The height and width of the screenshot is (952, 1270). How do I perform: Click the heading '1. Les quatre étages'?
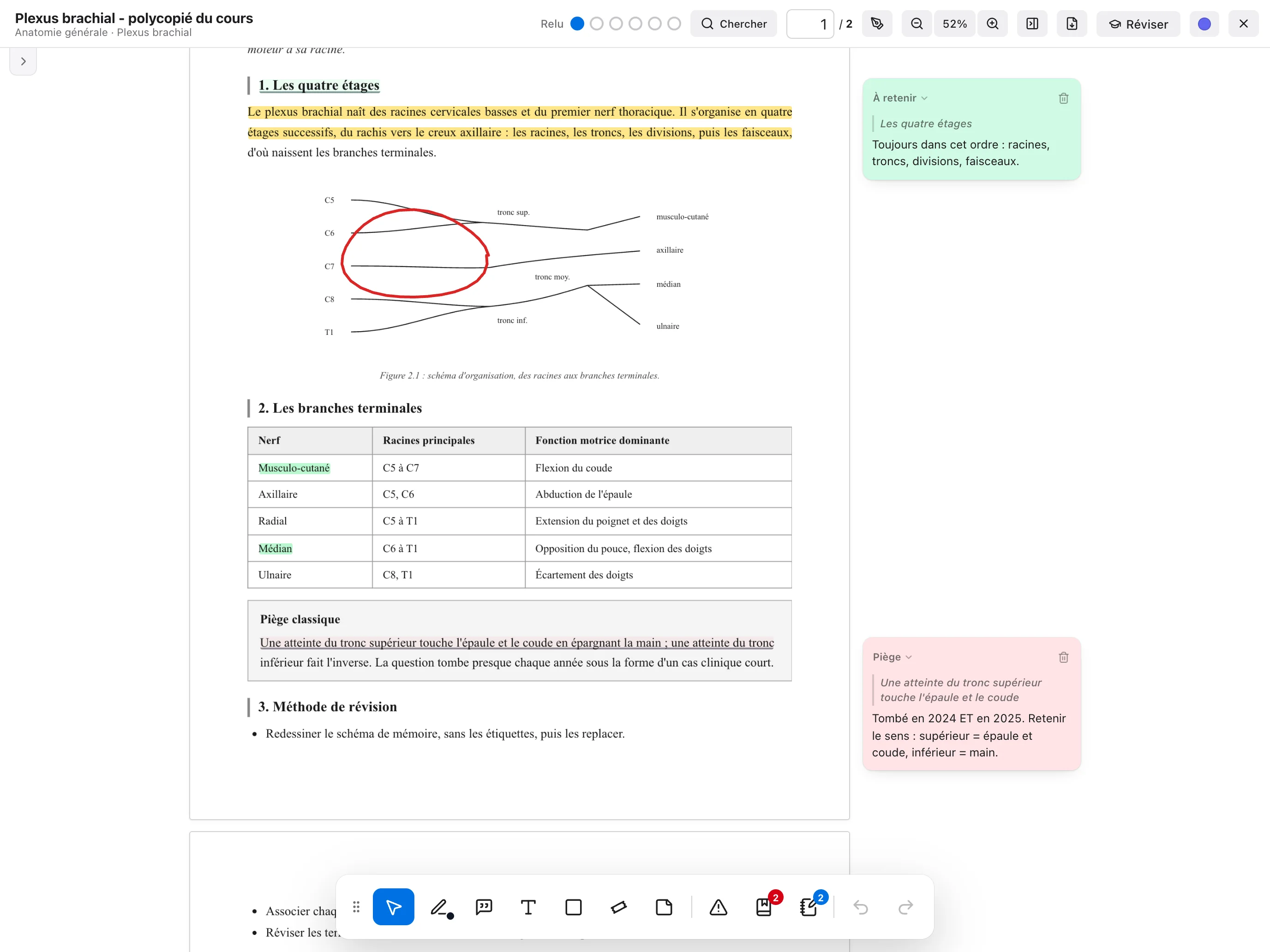click(318, 85)
